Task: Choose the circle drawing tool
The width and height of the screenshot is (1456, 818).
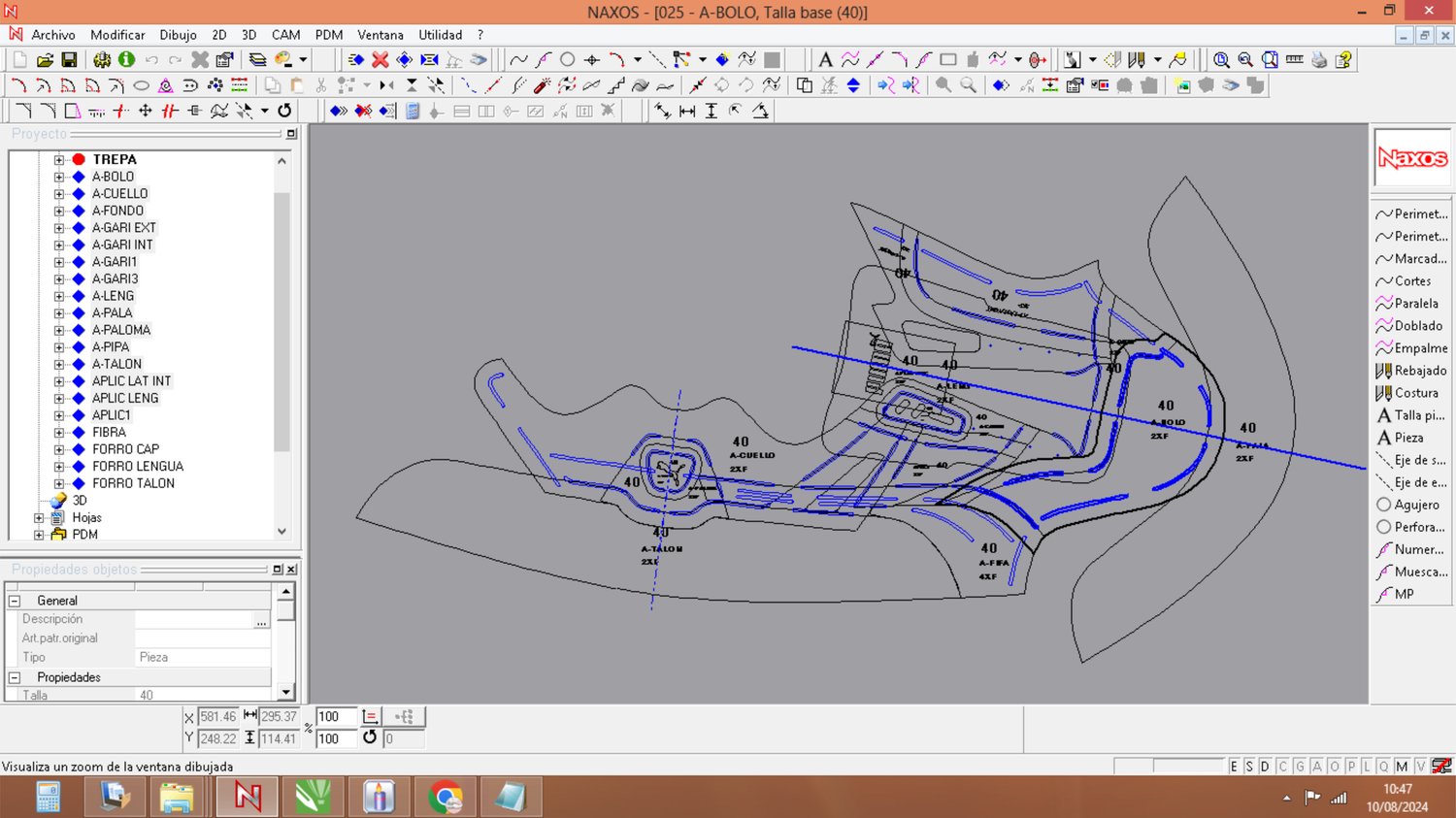Action: point(568,60)
